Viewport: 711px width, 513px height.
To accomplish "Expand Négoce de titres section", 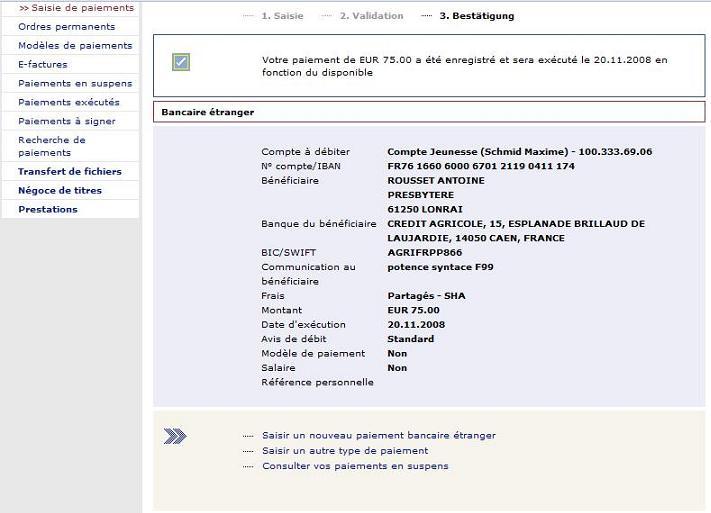I will pos(60,191).
